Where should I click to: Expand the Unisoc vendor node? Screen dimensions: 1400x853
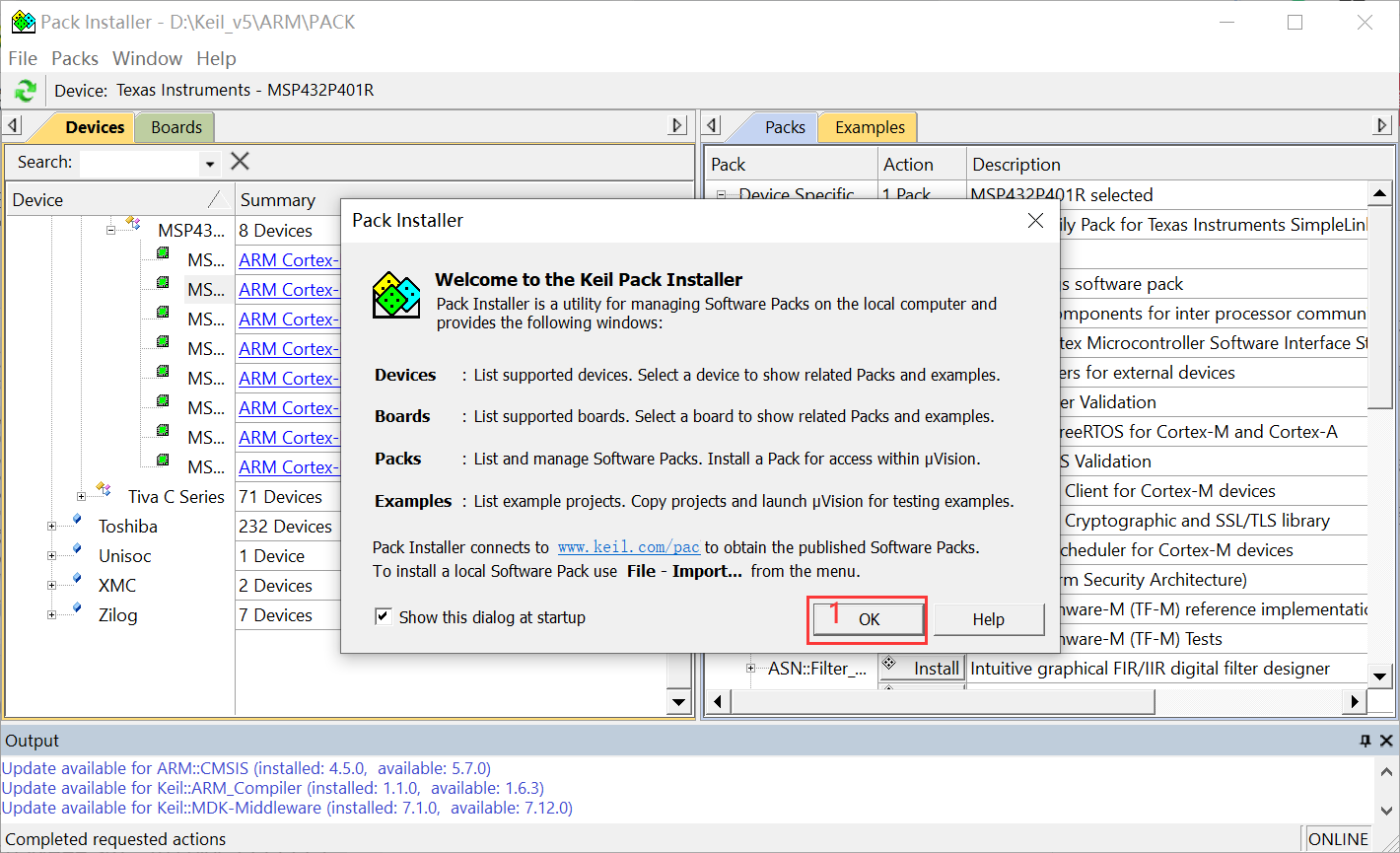click(x=52, y=555)
